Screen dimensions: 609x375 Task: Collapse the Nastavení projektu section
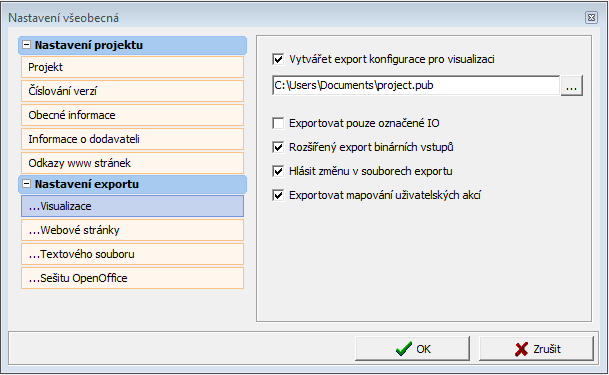point(26,45)
